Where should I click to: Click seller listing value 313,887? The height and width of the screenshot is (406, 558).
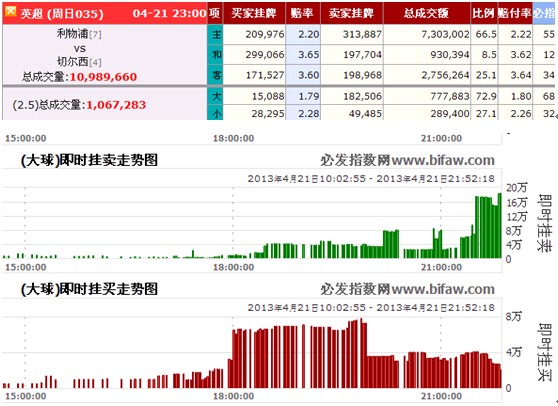(362, 35)
